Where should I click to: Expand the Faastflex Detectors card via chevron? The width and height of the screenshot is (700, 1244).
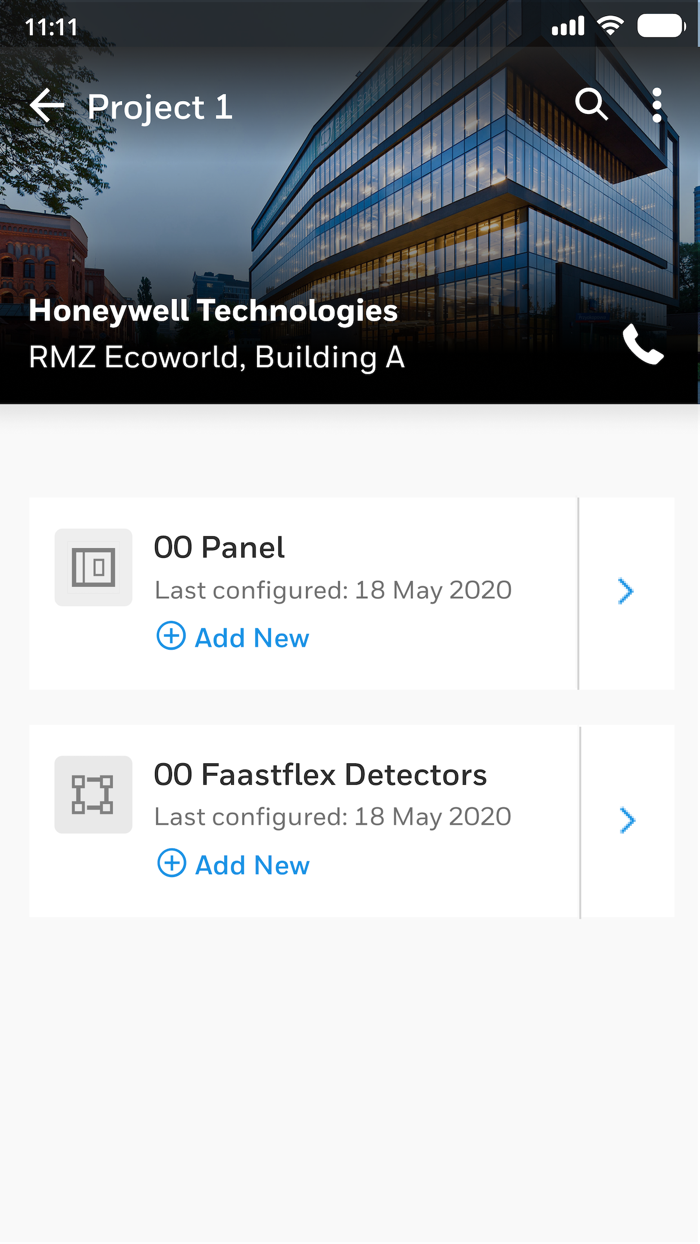625,820
